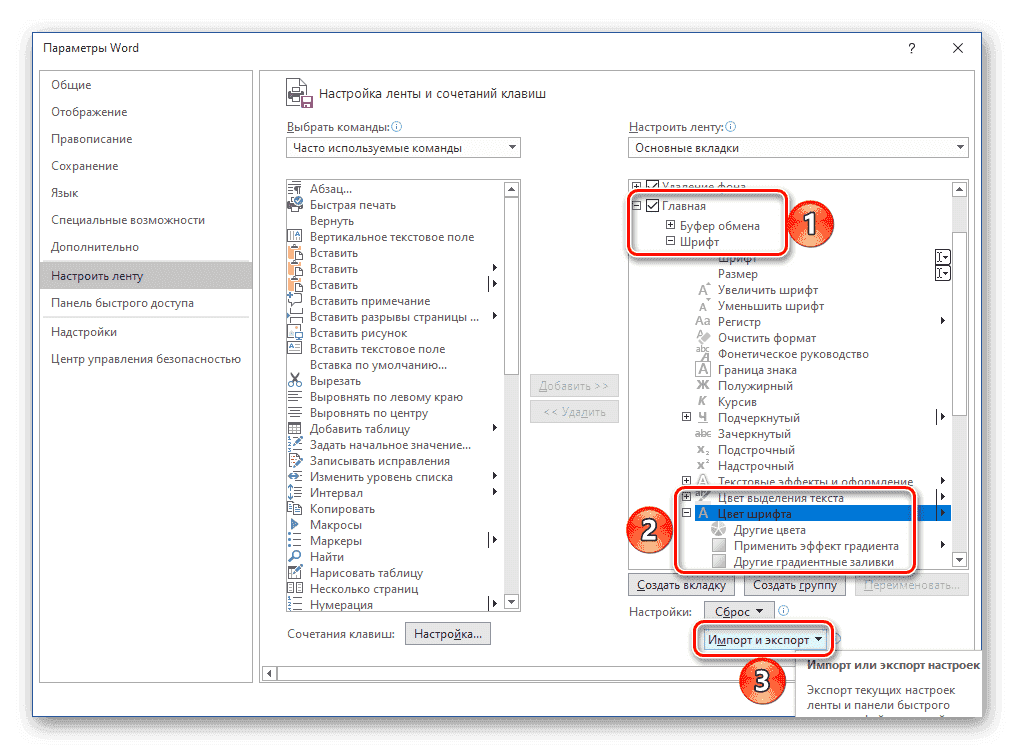This screenshot has height=749, width=1014.
Task: Expand the Буфер обмена group
Action: tap(670, 225)
